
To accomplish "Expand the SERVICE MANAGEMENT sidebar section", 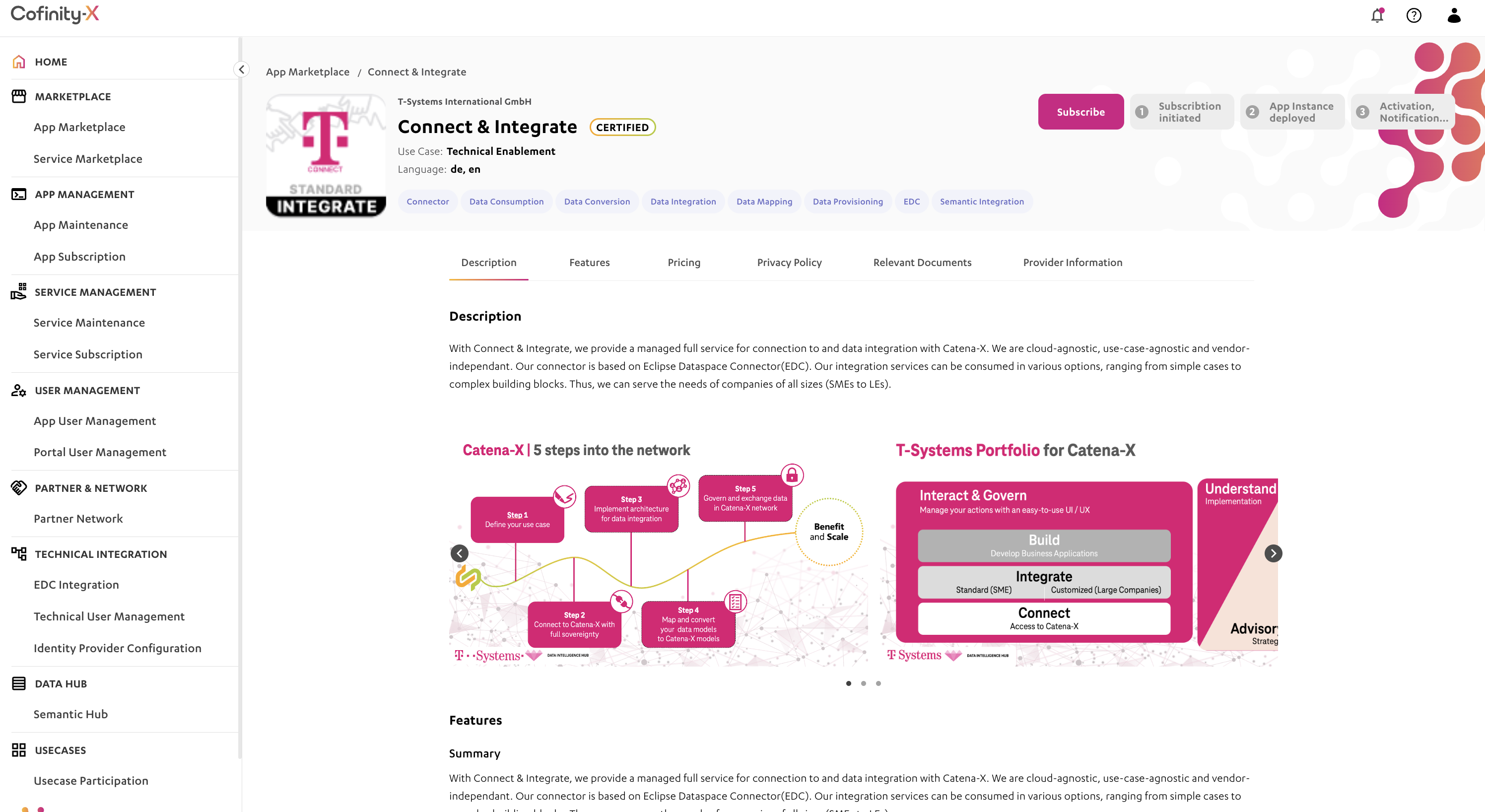I will pyautogui.click(x=94, y=291).
